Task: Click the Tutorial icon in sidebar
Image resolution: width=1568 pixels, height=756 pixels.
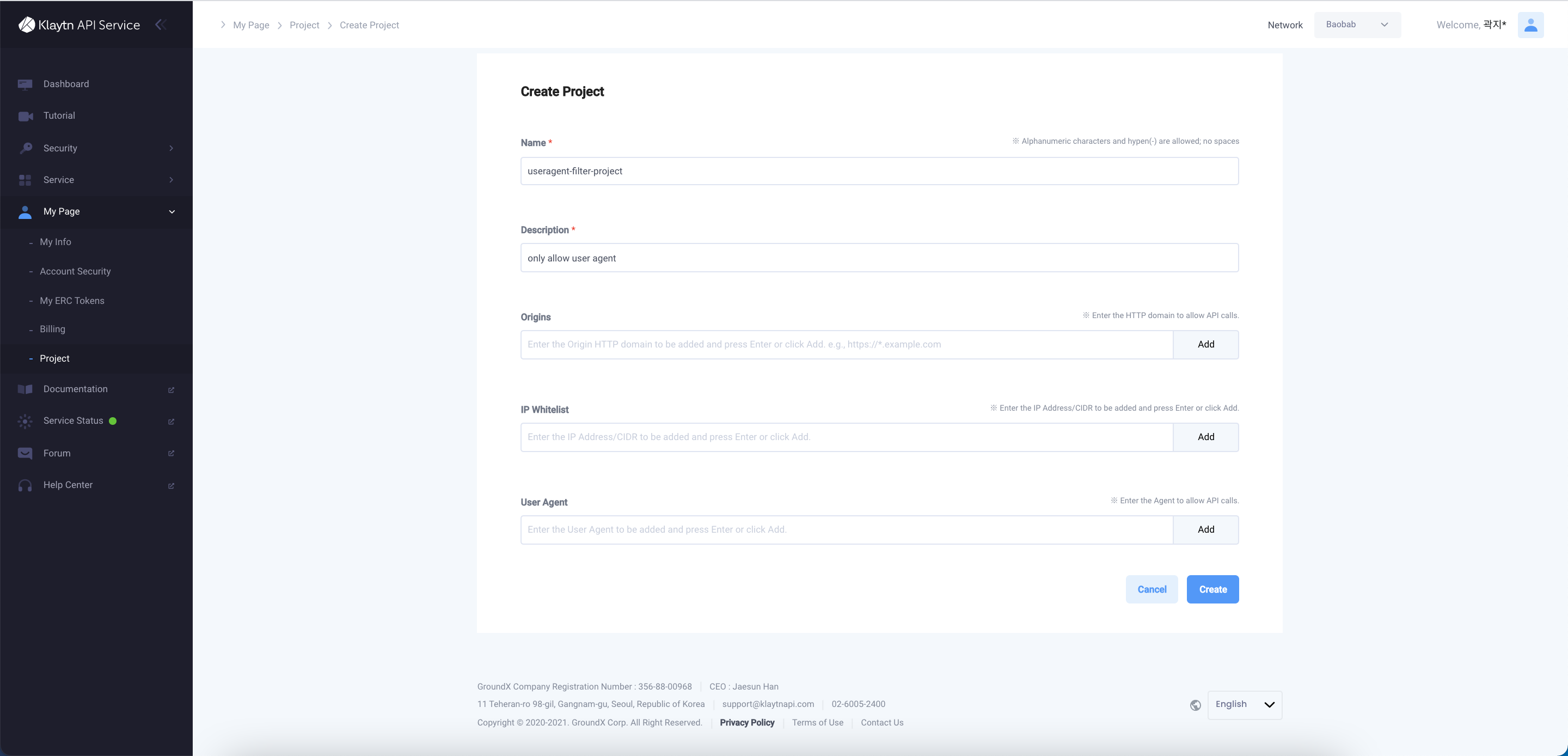Action: click(x=26, y=116)
